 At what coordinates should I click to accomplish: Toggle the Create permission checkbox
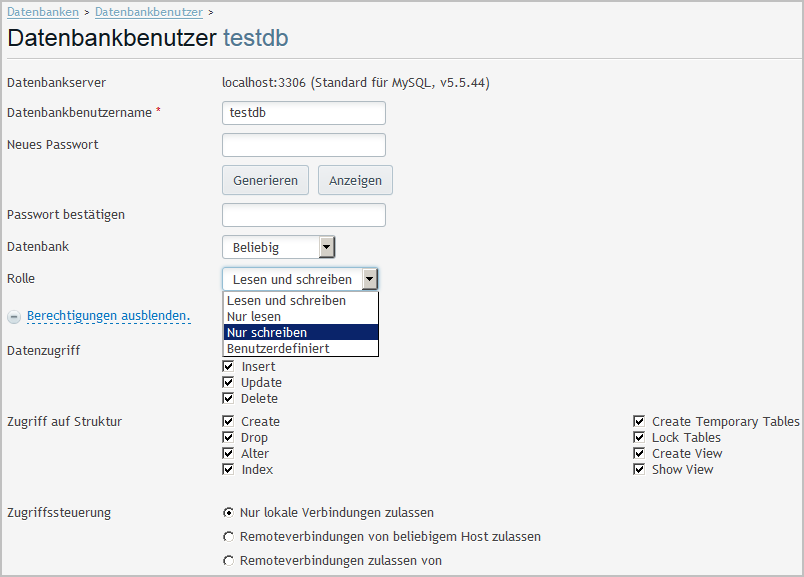pyautogui.click(x=228, y=421)
